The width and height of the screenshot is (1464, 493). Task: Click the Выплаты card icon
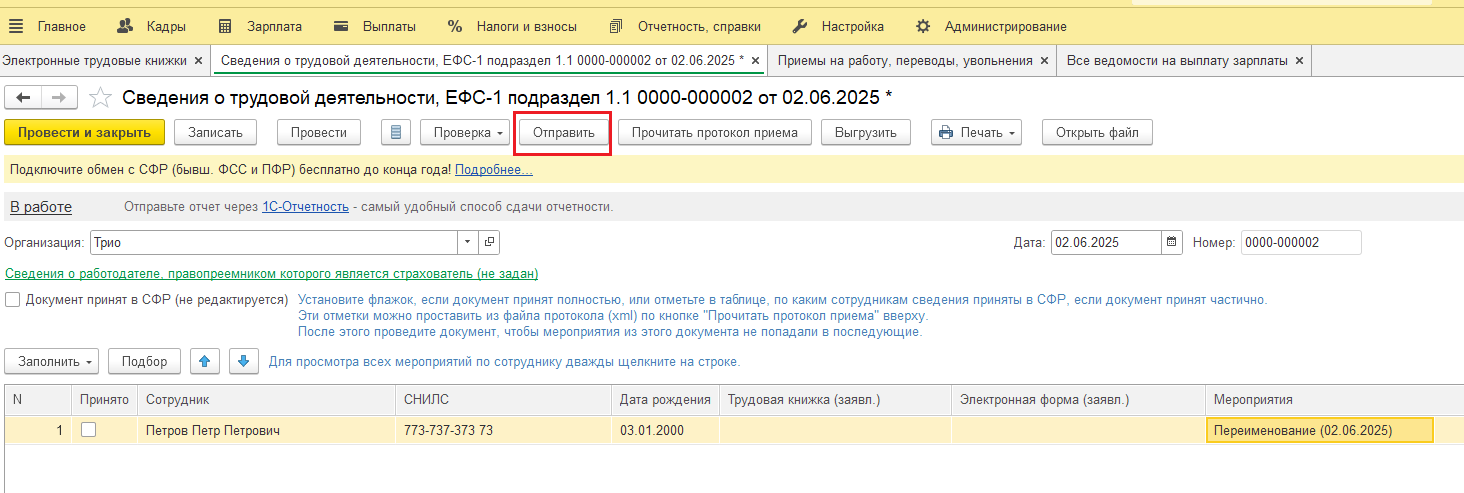point(341,26)
